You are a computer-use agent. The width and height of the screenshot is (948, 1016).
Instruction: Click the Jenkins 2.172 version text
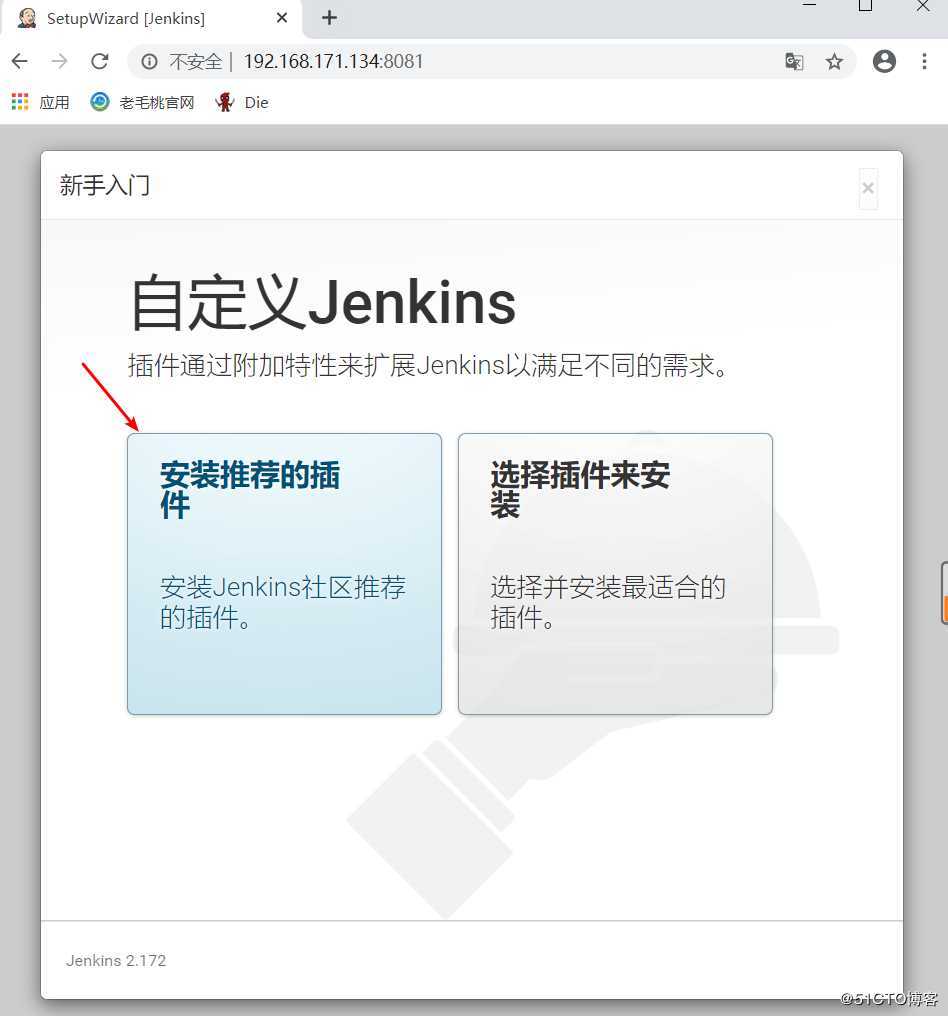tap(116, 960)
